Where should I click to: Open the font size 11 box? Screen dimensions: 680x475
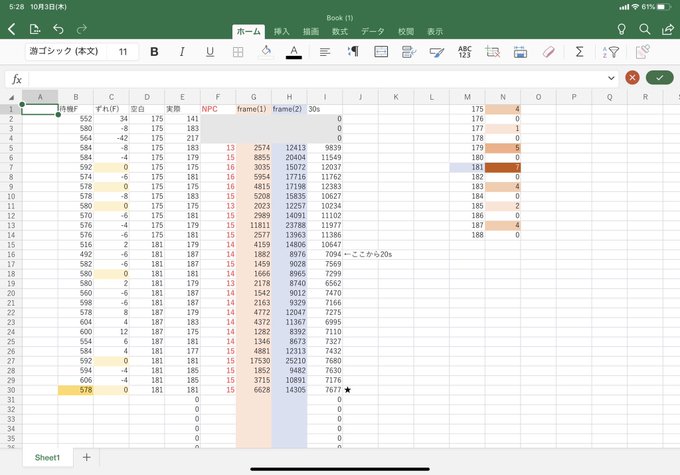(x=123, y=52)
